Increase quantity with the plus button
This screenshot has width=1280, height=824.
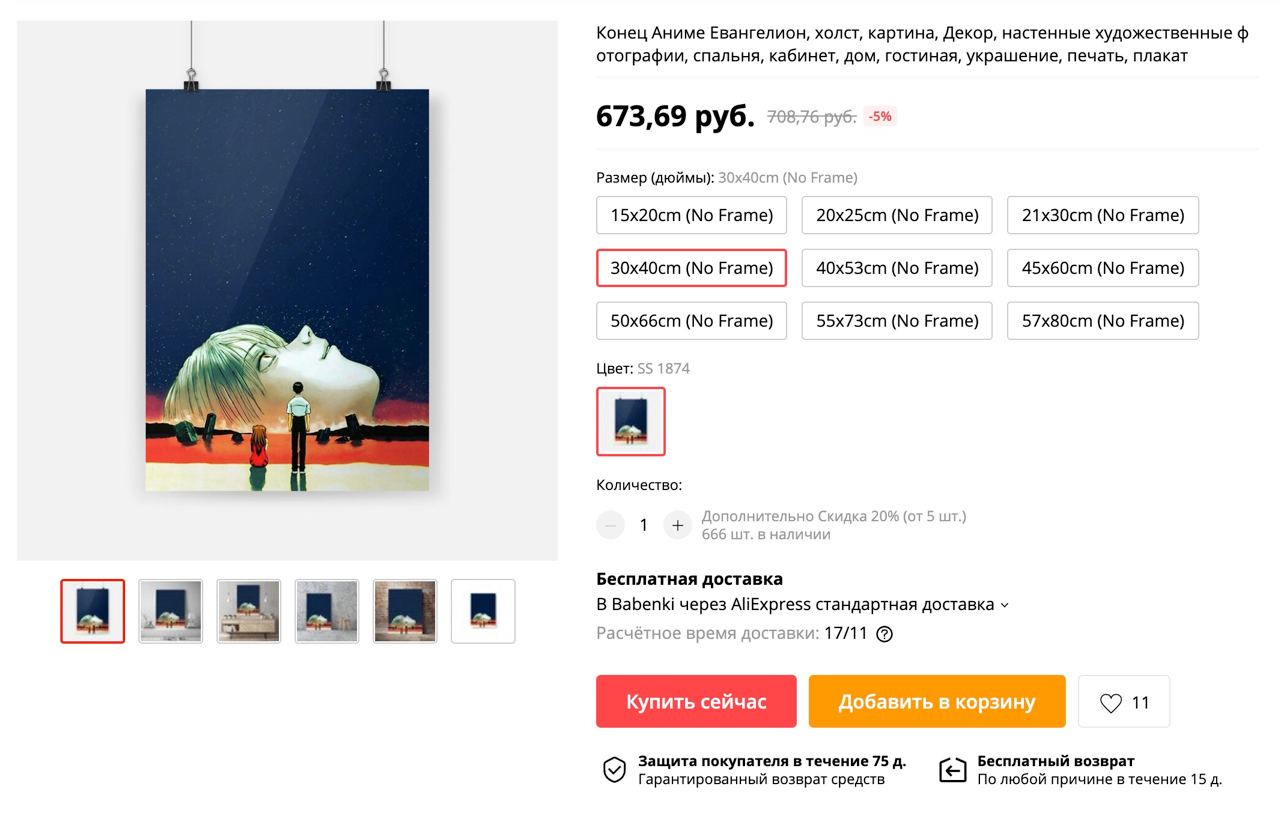(678, 525)
